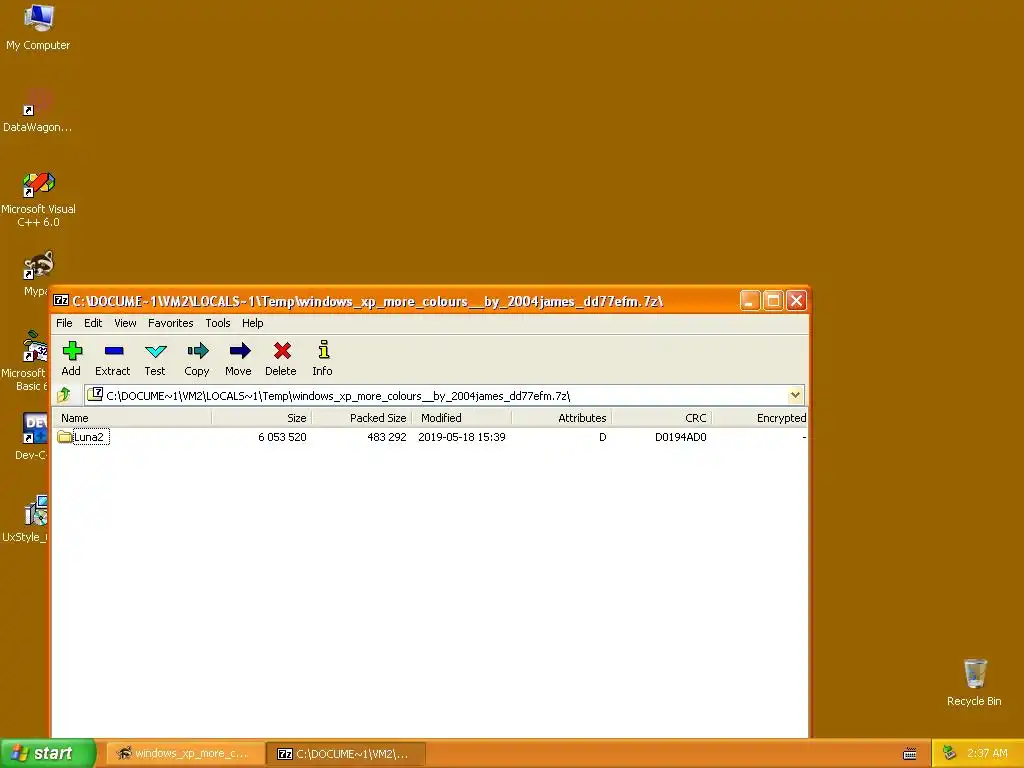The width and height of the screenshot is (1024, 768).
Task: Select the Luna2 folder icon
Action: coord(64,437)
